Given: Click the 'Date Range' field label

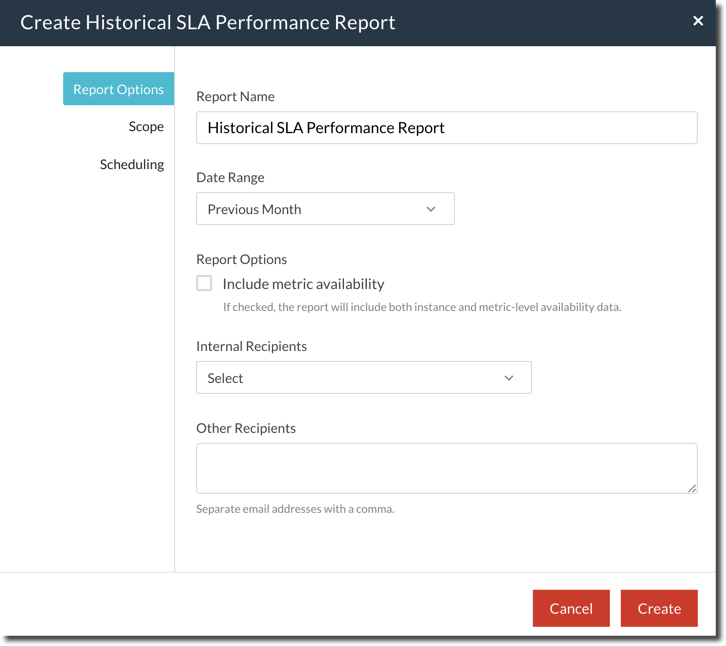Looking at the screenshot, I should click(x=230, y=178).
